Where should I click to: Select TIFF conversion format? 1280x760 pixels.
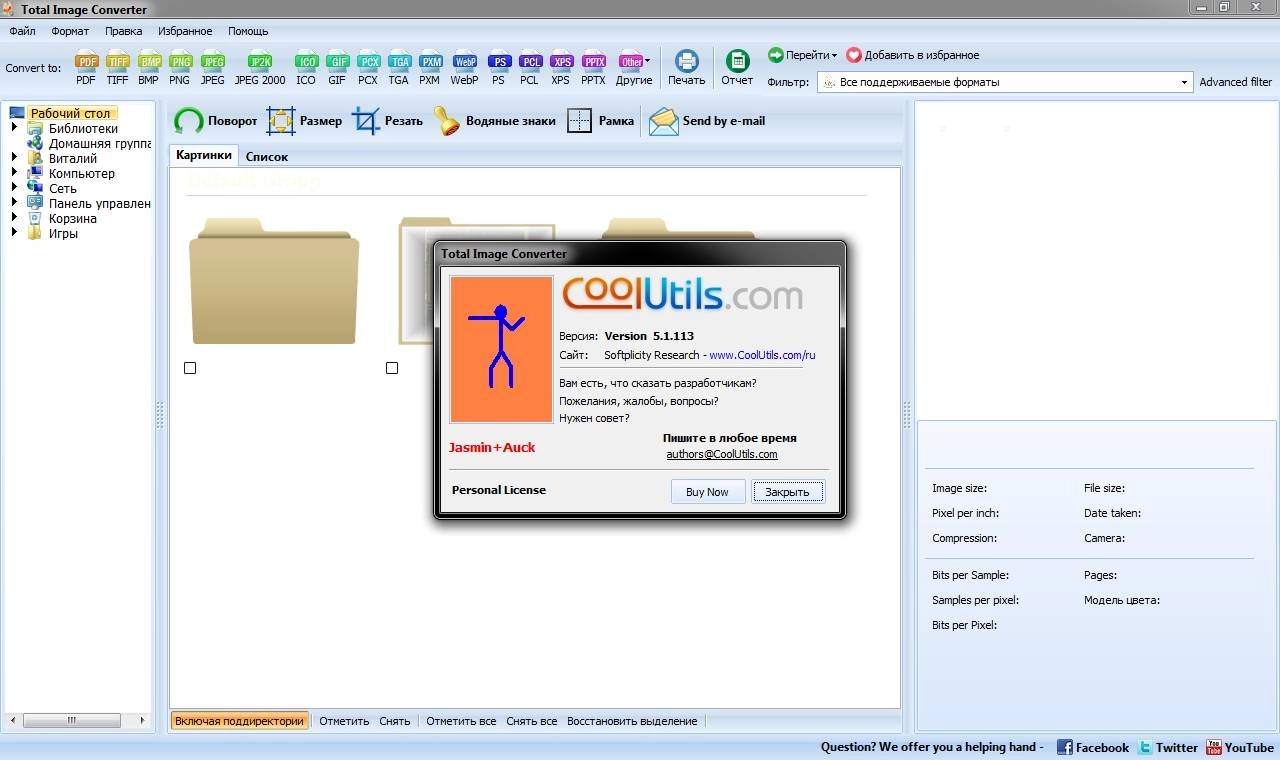(117, 67)
